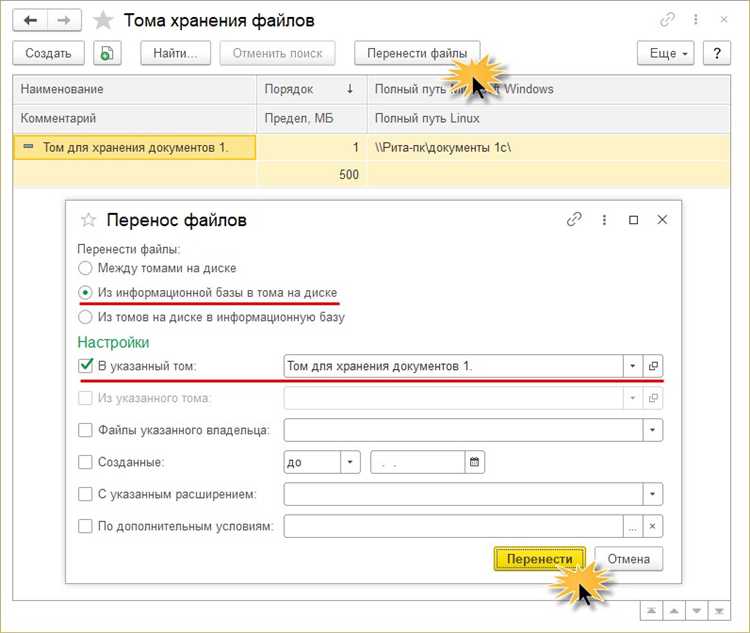Open selected volume with the open-form icon
The height and width of the screenshot is (633, 750).
tap(654, 366)
